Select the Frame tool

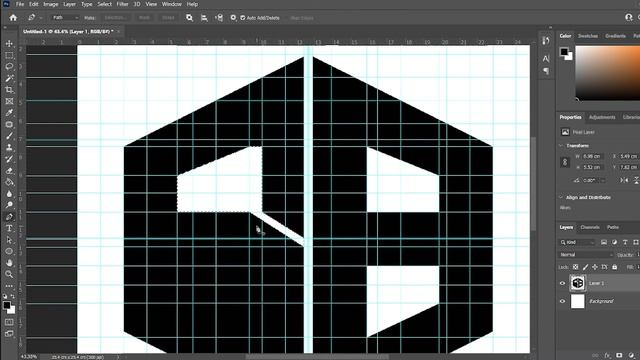(9, 101)
